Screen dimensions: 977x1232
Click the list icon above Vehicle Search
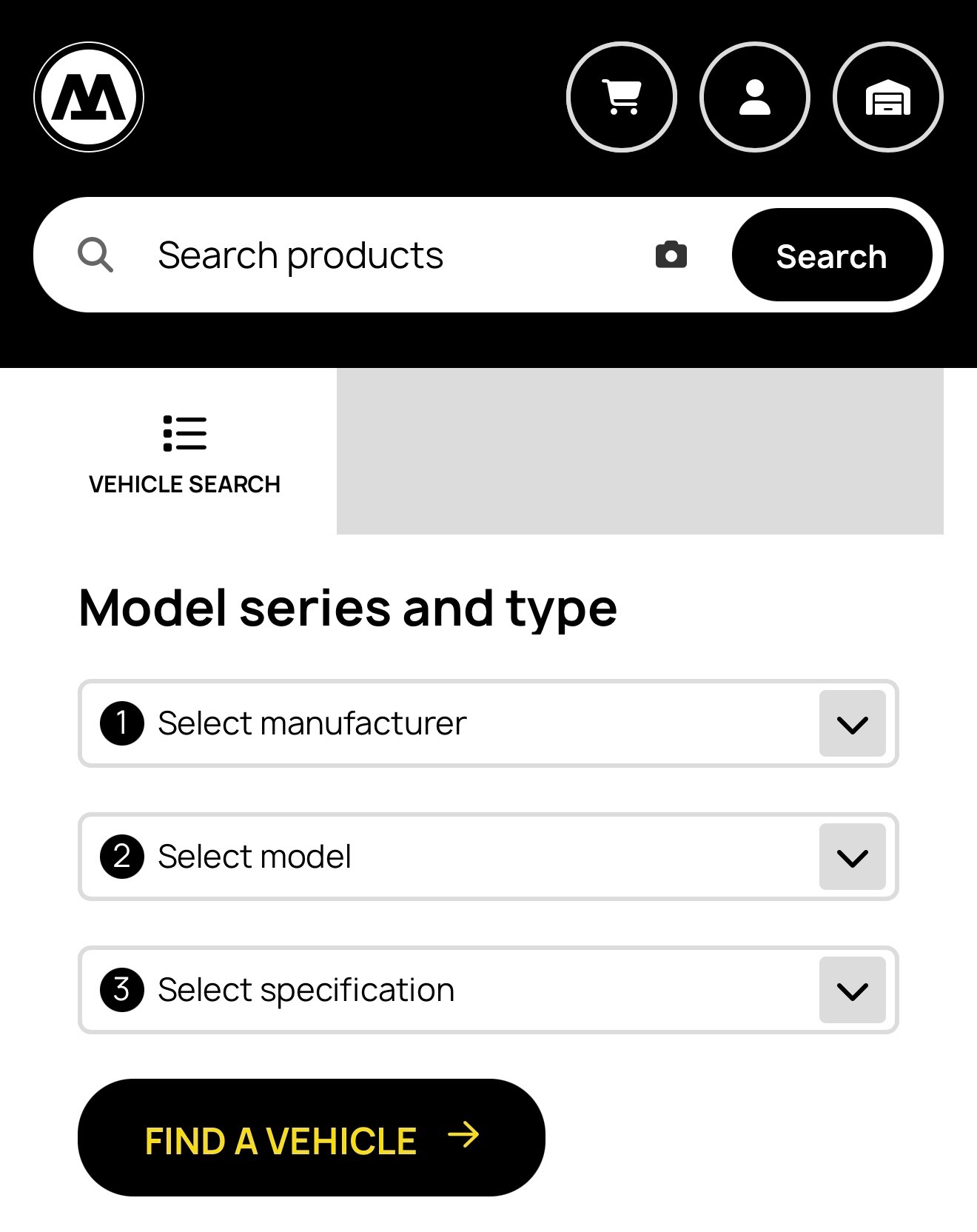[184, 433]
